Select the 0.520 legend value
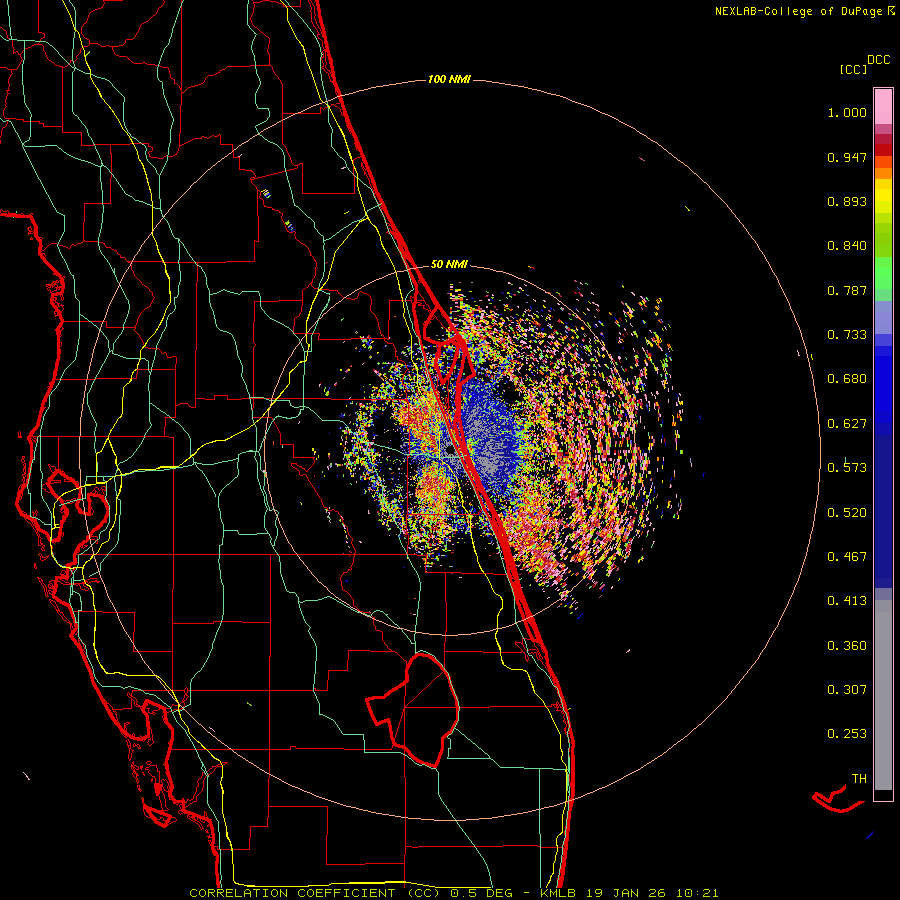 tap(847, 513)
